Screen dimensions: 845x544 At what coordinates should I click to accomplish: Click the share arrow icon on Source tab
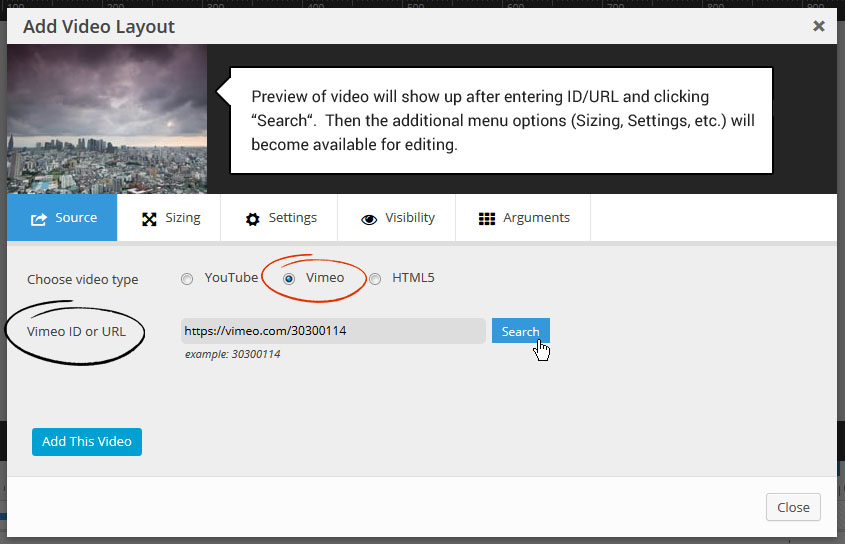[x=39, y=219]
